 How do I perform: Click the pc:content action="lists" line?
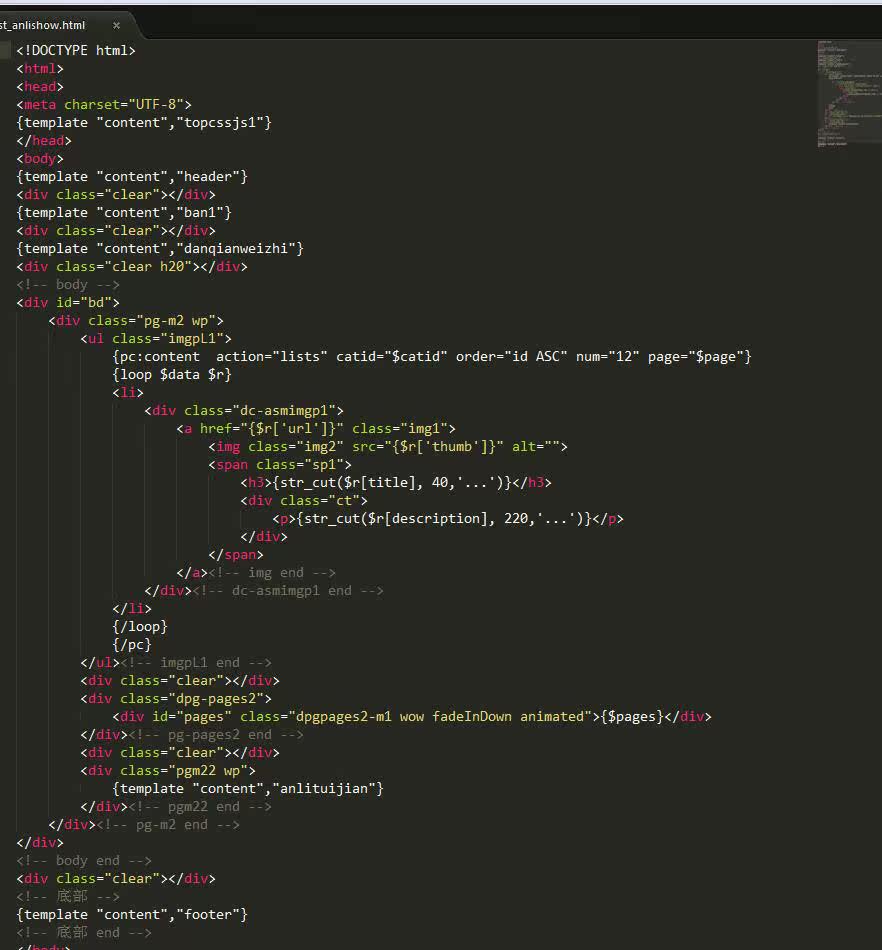(432, 357)
